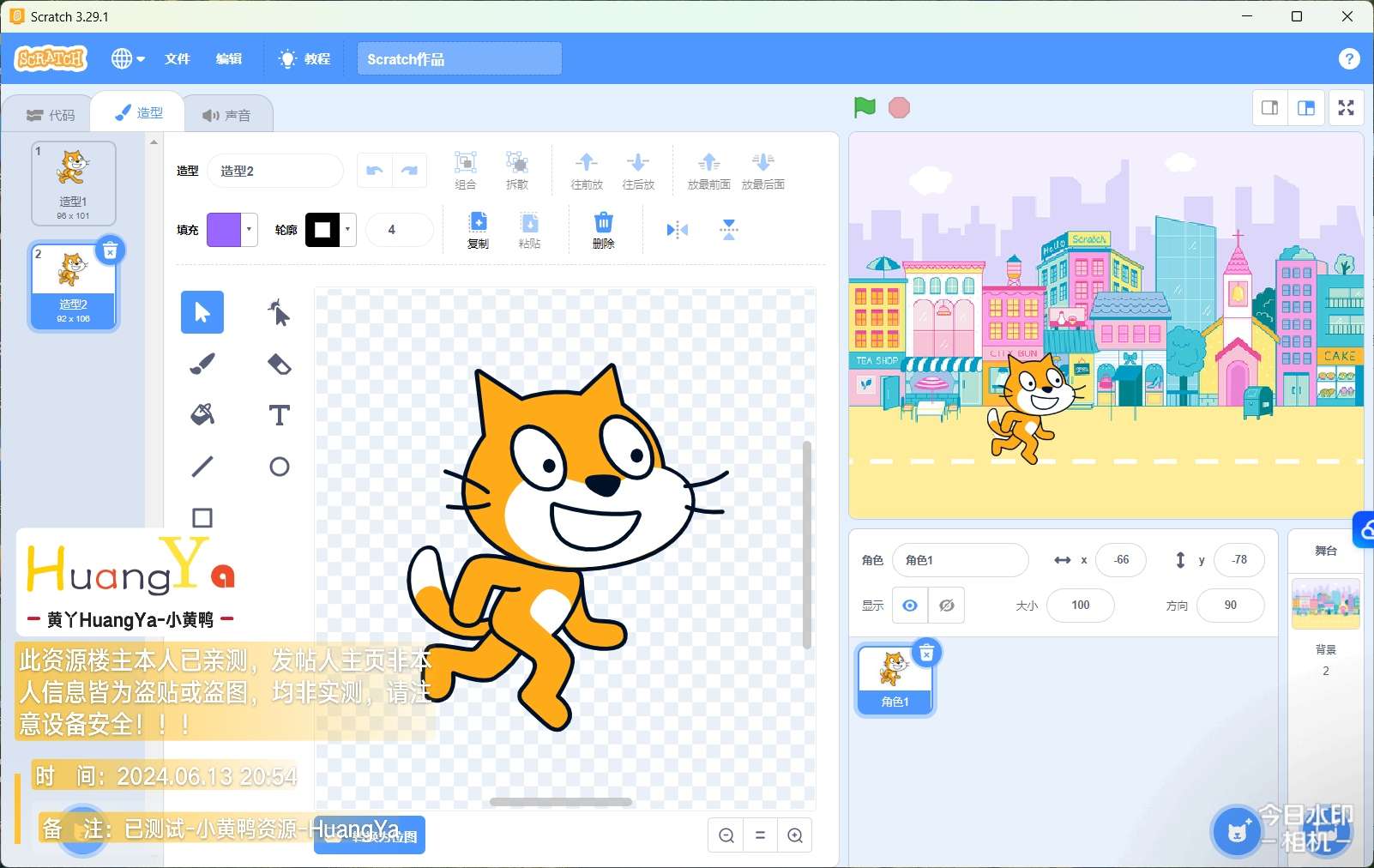Delete costume 造型2 with trash badge
This screenshot has width=1374, height=868.
[110, 250]
